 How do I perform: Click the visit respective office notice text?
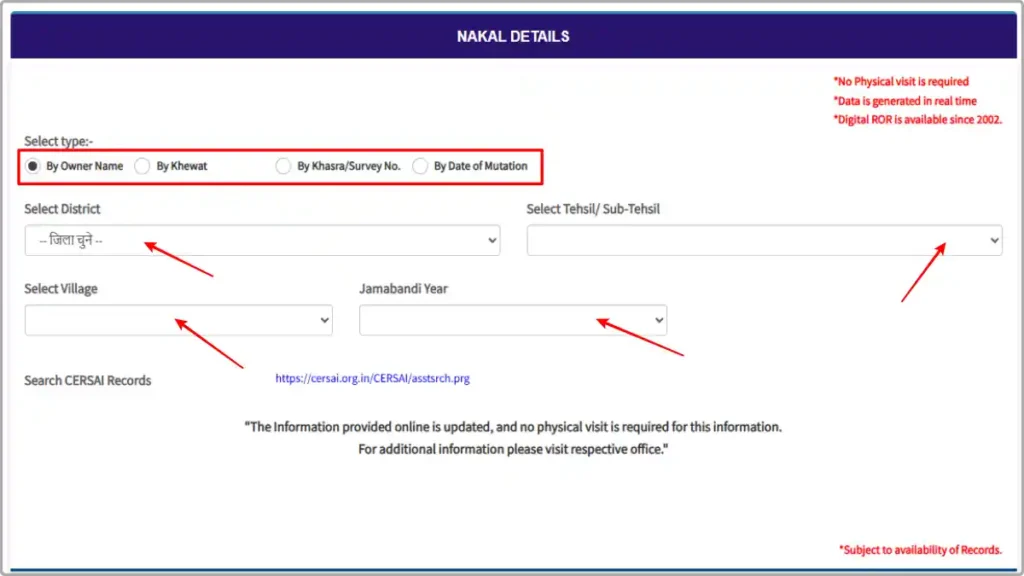(512, 449)
